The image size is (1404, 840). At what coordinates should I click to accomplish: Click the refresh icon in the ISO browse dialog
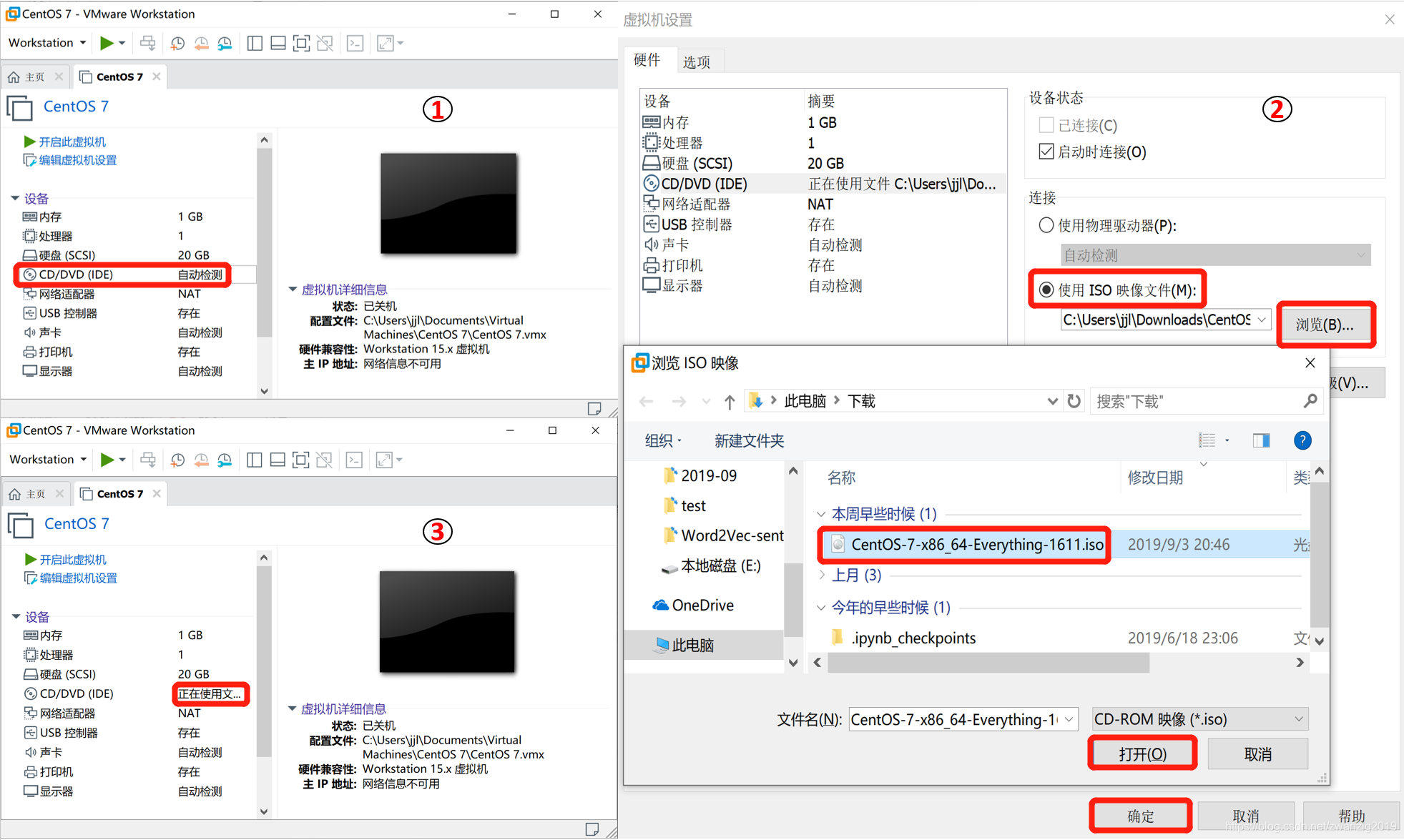(1074, 401)
